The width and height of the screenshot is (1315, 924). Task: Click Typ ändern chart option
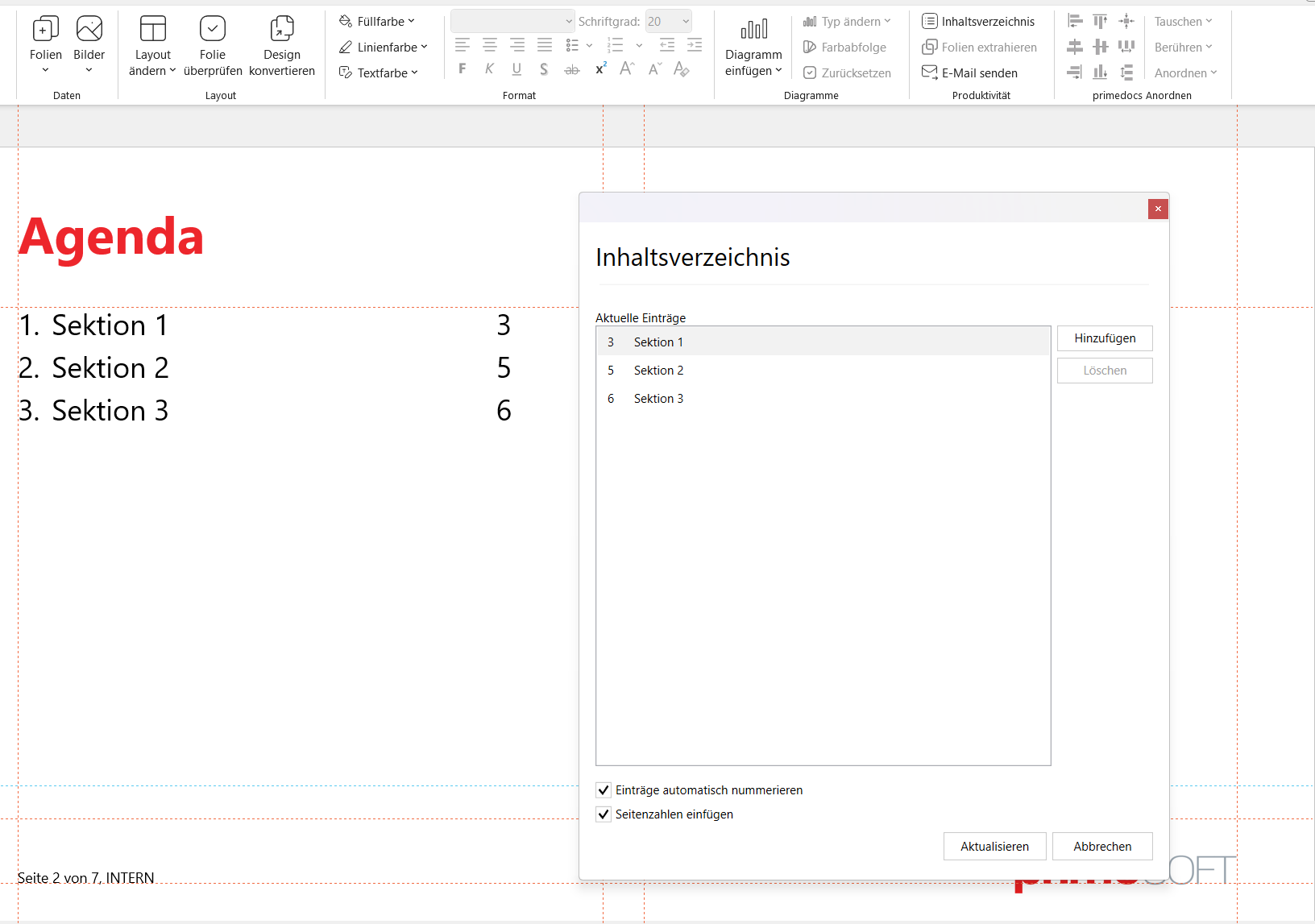point(847,22)
